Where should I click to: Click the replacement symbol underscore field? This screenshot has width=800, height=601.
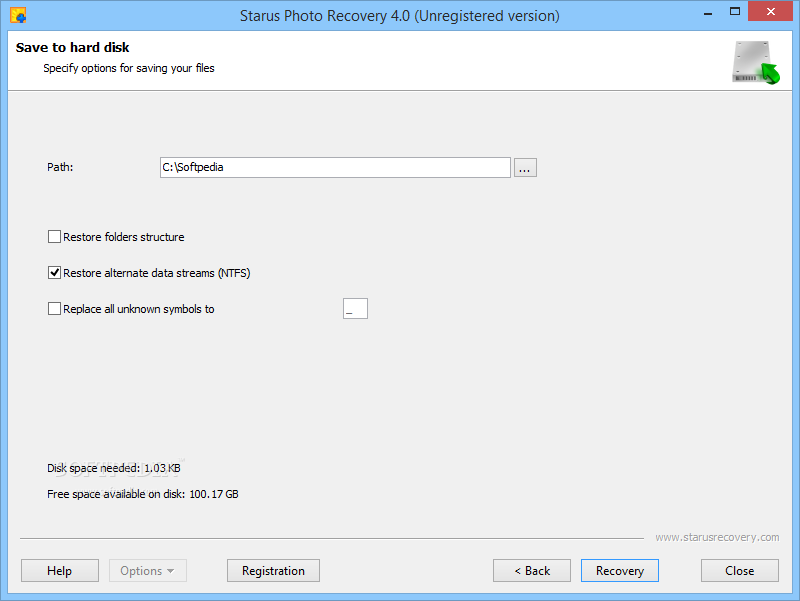(x=355, y=309)
